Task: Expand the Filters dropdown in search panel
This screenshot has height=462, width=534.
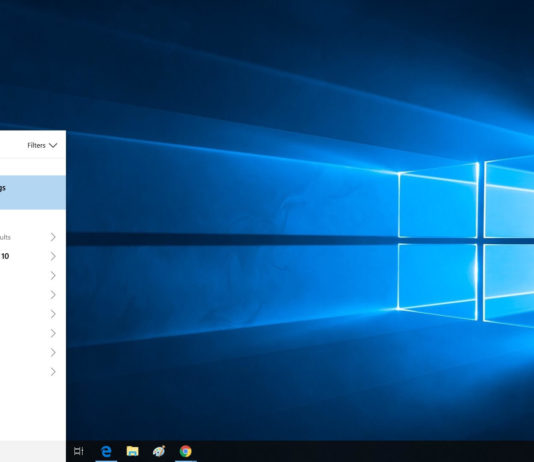Action: point(42,145)
